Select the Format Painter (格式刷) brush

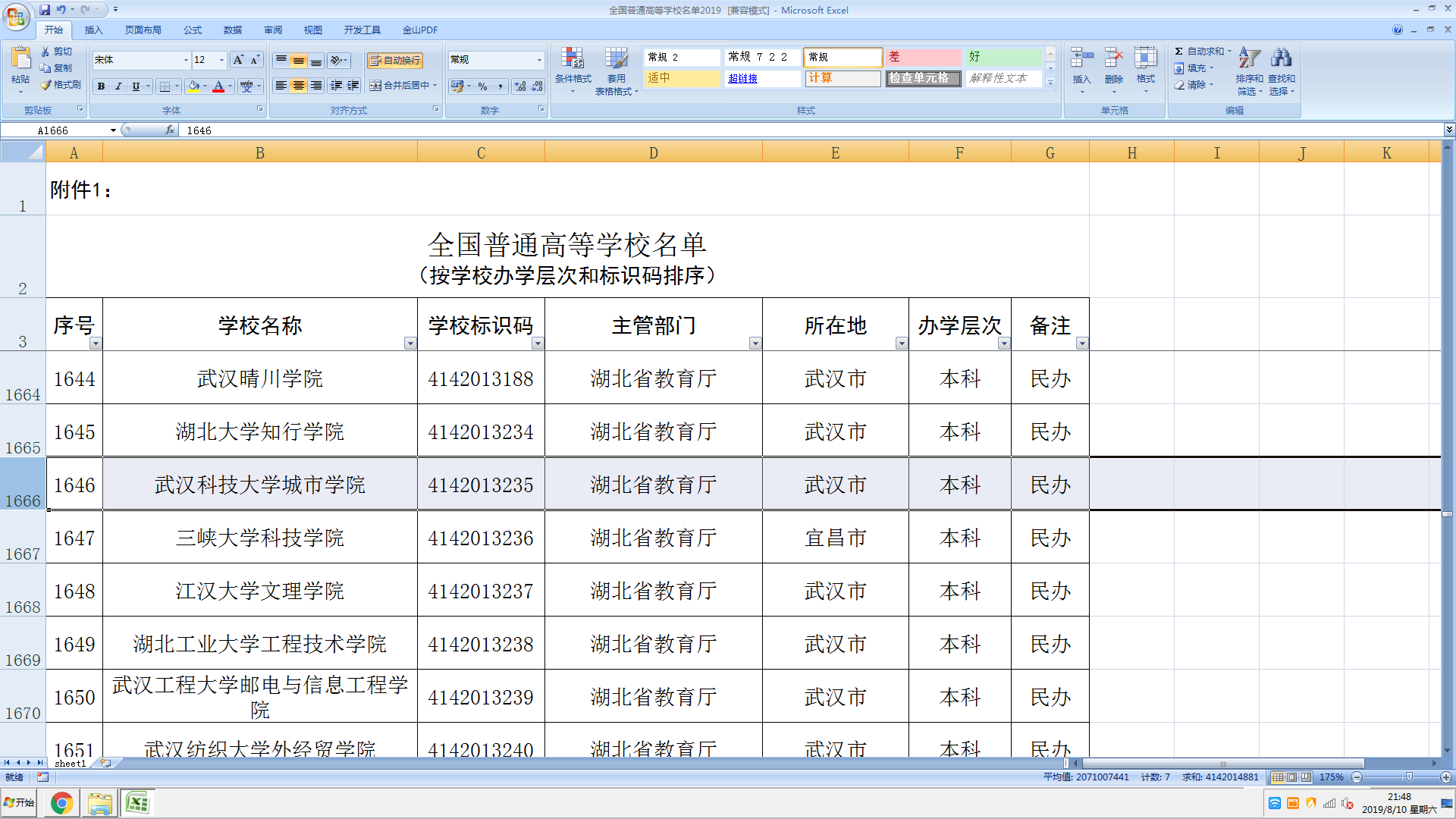(61, 85)
